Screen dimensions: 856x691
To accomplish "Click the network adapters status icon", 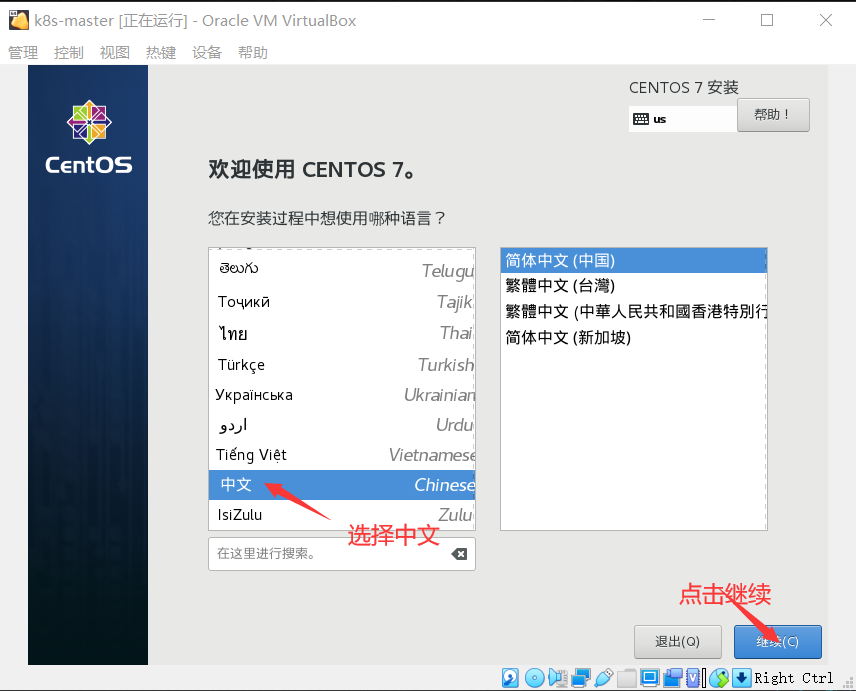I will (580, 677).
